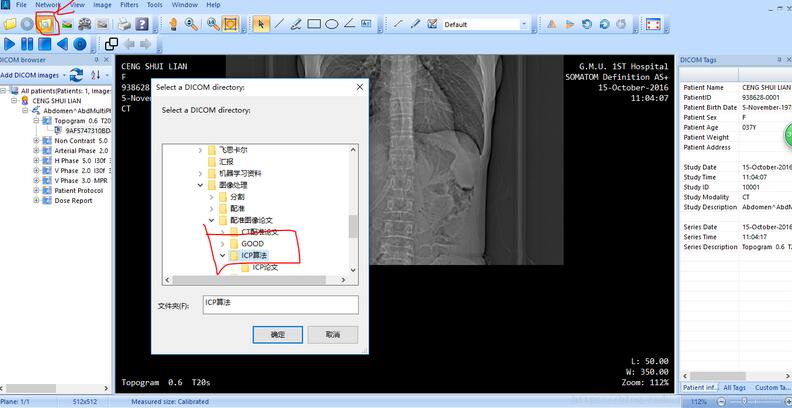Image resolution: width=792 pixels, height=408 pixels.
Task: Click the rotate counterclockwise icon
Action: click(586, 24)
